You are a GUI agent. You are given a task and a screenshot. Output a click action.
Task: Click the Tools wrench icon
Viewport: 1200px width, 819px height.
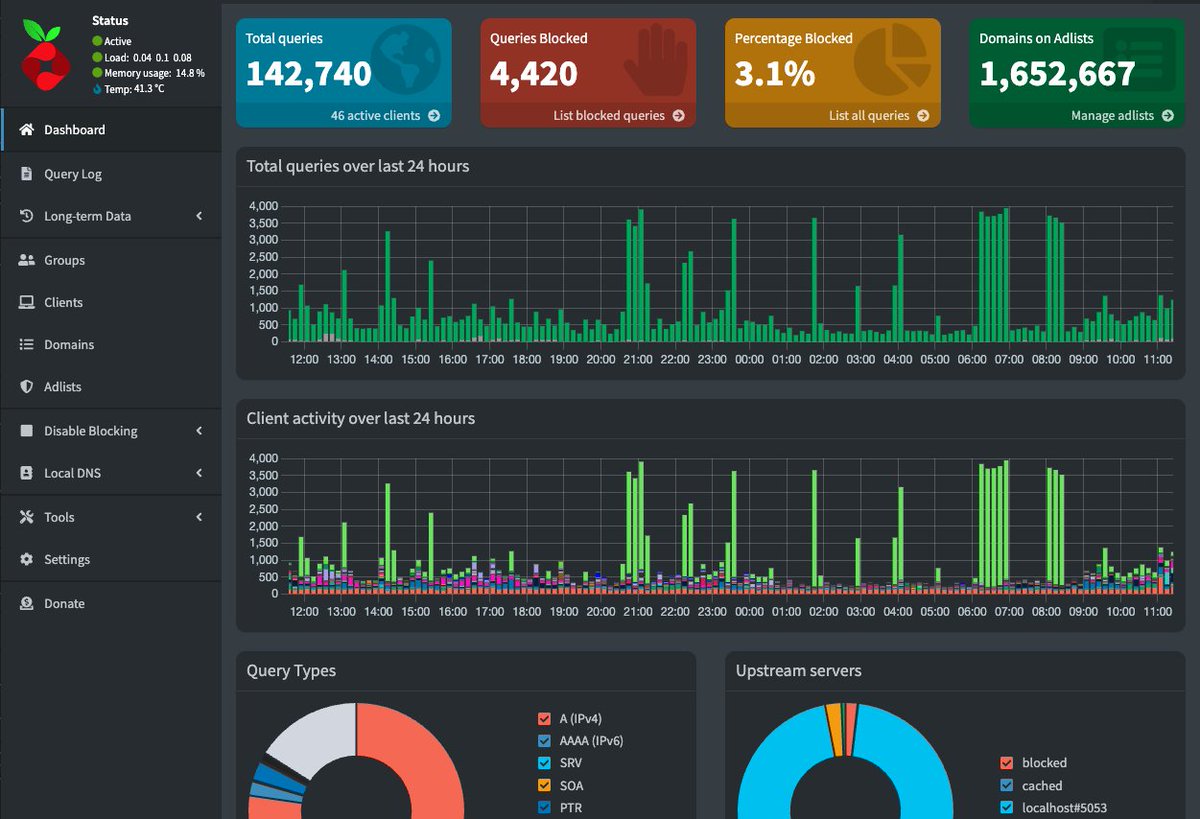point(27,517)
